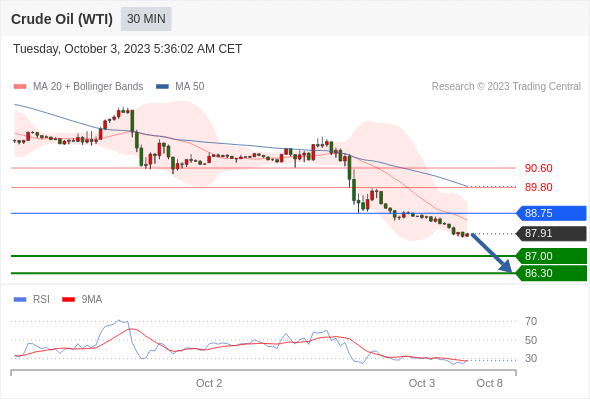Select the Oct 3 date axis marker

click(422, 383)
